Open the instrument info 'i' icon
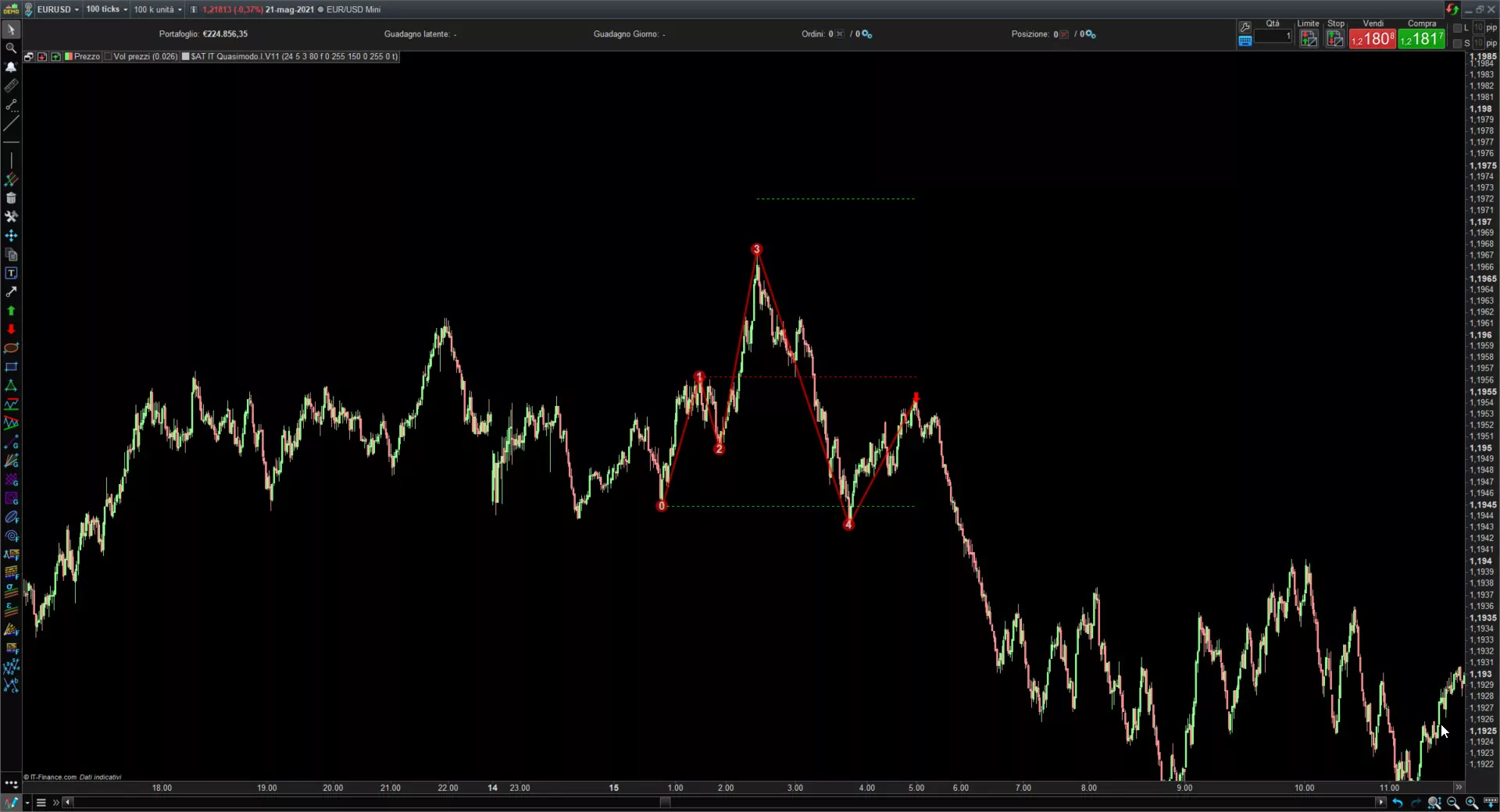Screen dimensions: 1500x812 194,9
